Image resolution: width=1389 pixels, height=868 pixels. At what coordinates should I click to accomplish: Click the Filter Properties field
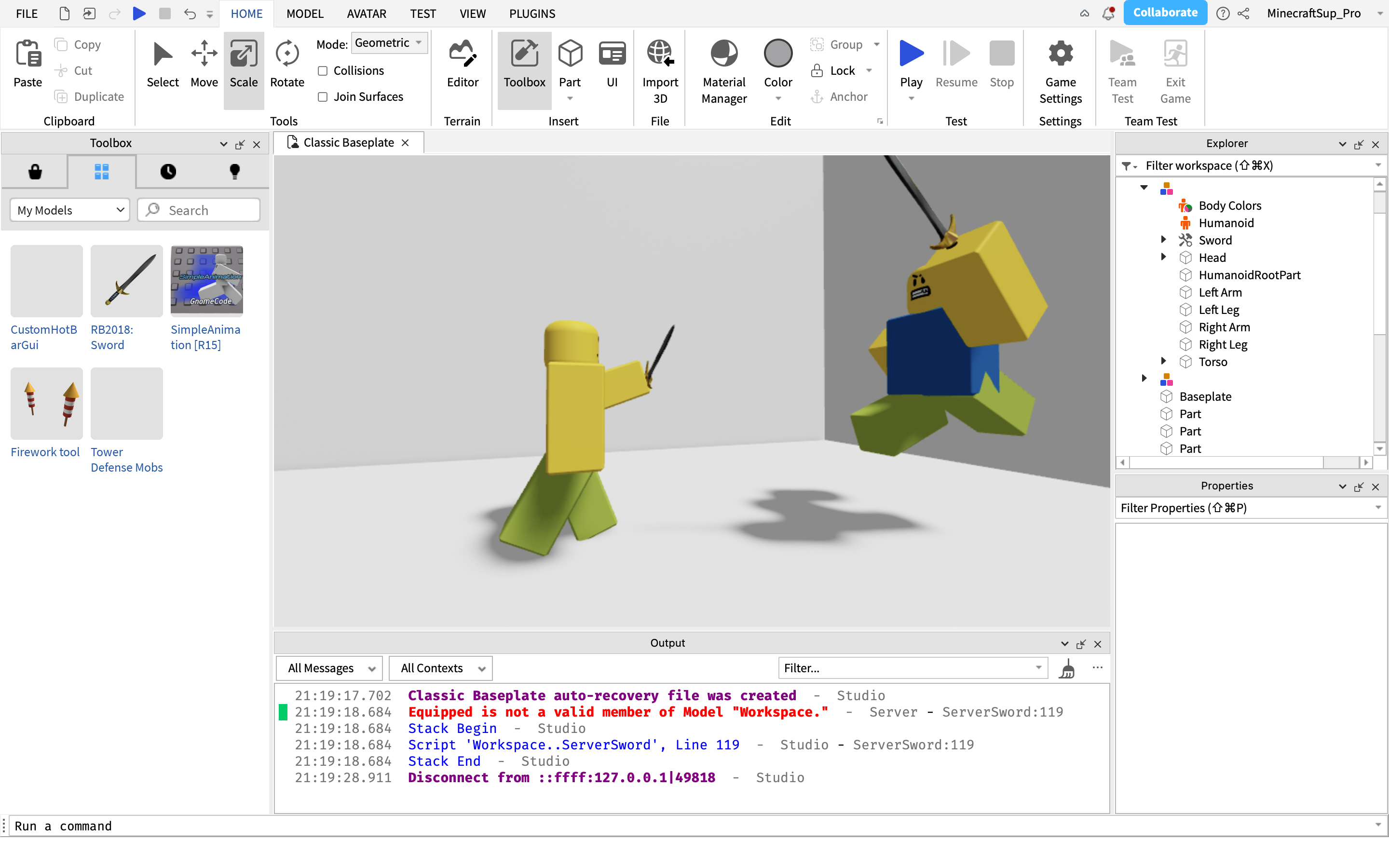(1251, 507)
